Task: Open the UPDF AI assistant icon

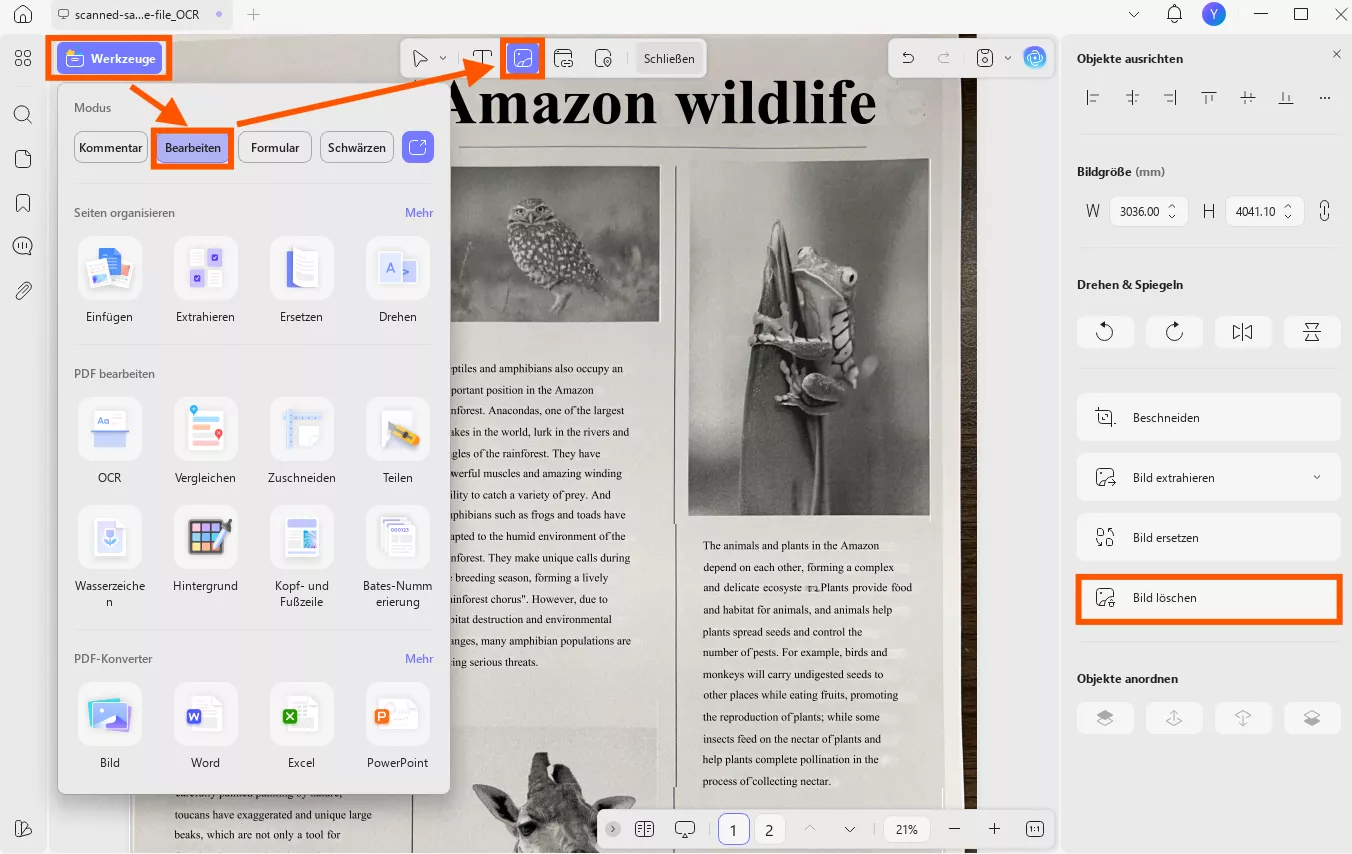Action: click(1035, 58)
